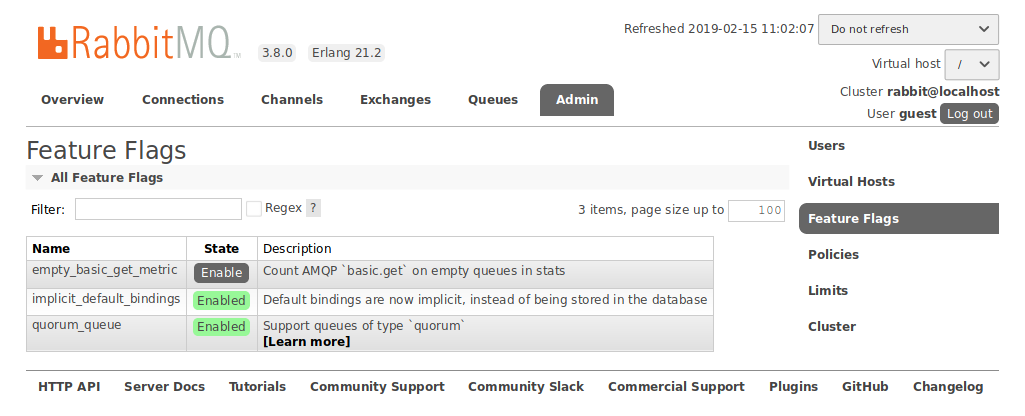Open the HTTP API footer link
The width and height of the screenshot is (1025, 416).
(69, 387)
